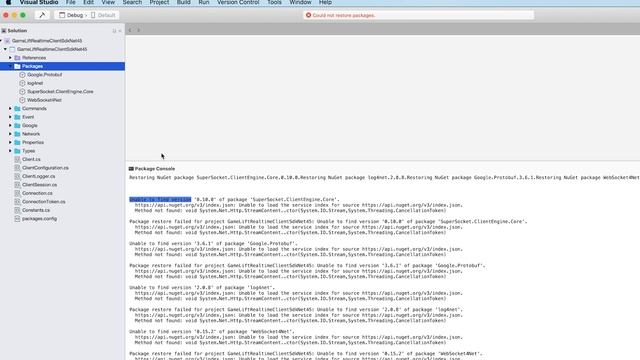
Task: Expand the Network folder
Action: [x=10, y=134]
